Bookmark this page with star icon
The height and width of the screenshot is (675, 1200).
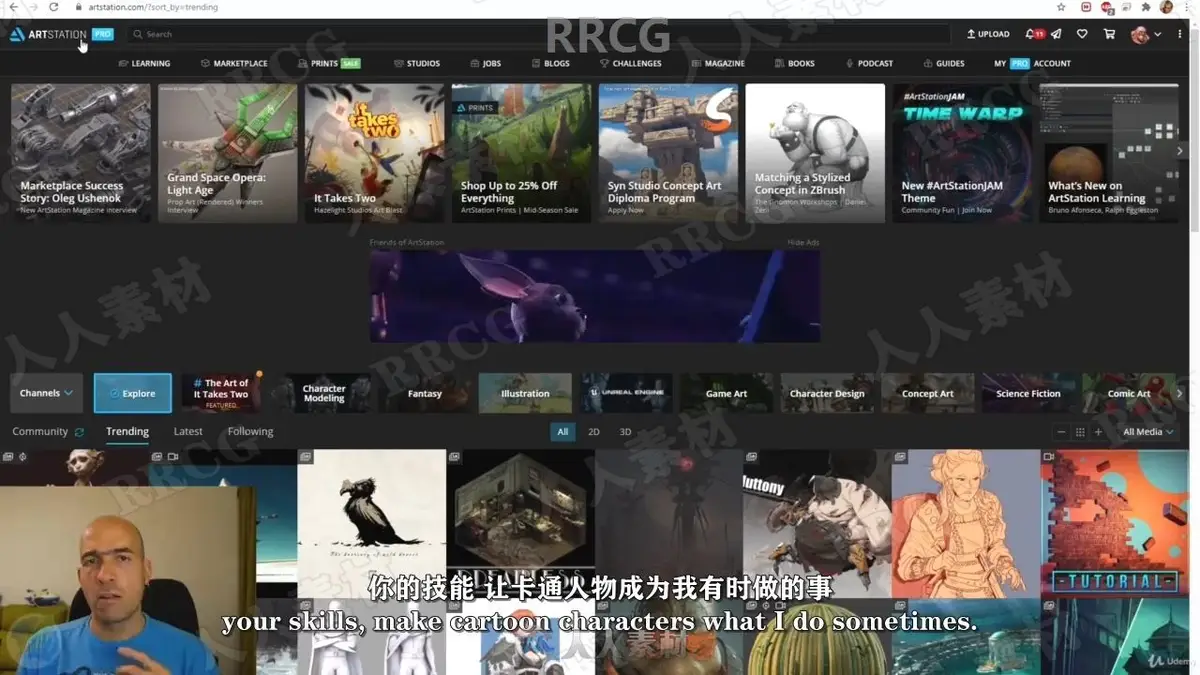[1061, 7]
